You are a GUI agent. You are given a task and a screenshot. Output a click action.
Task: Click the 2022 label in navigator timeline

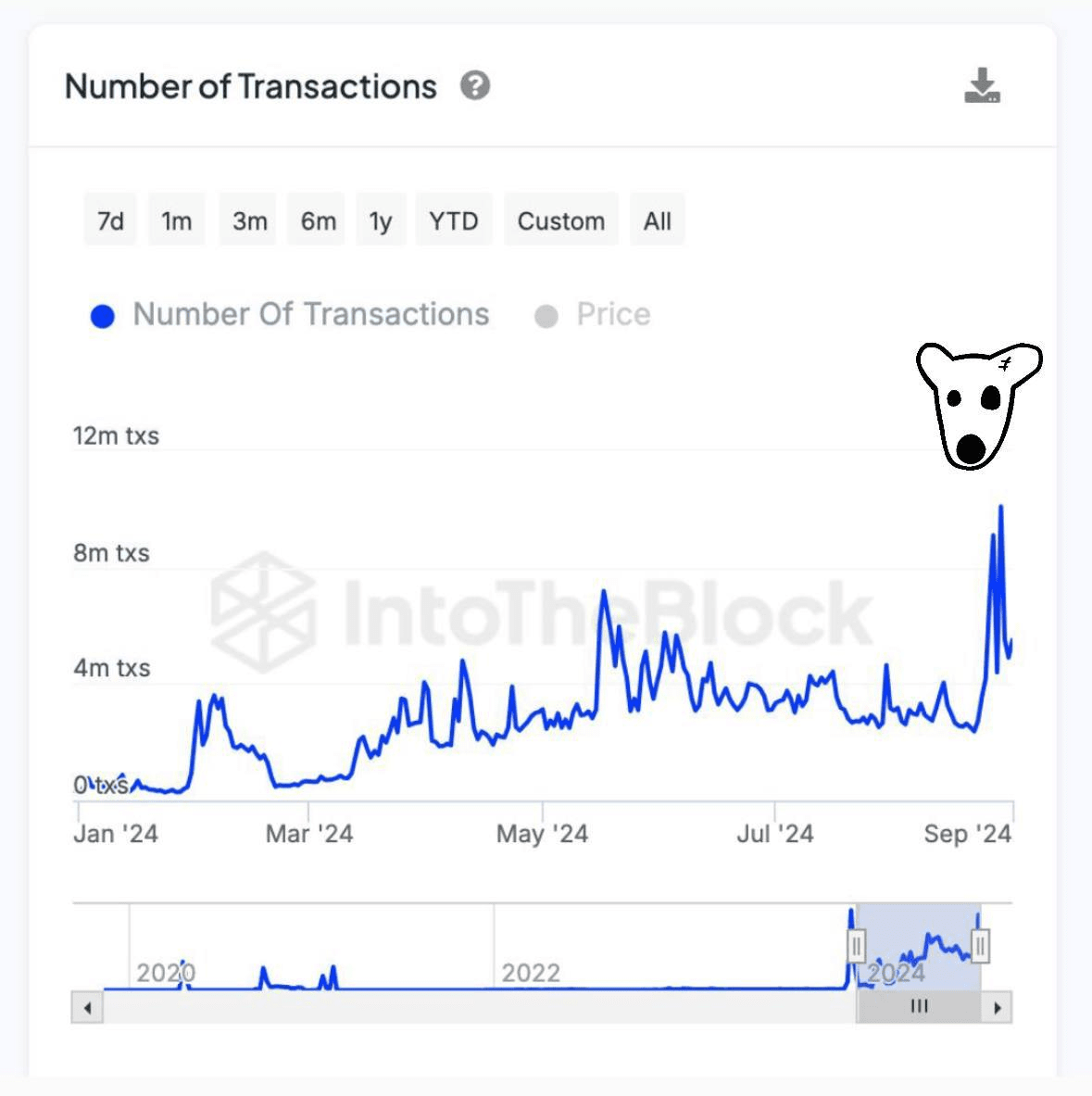click(531, 973)
